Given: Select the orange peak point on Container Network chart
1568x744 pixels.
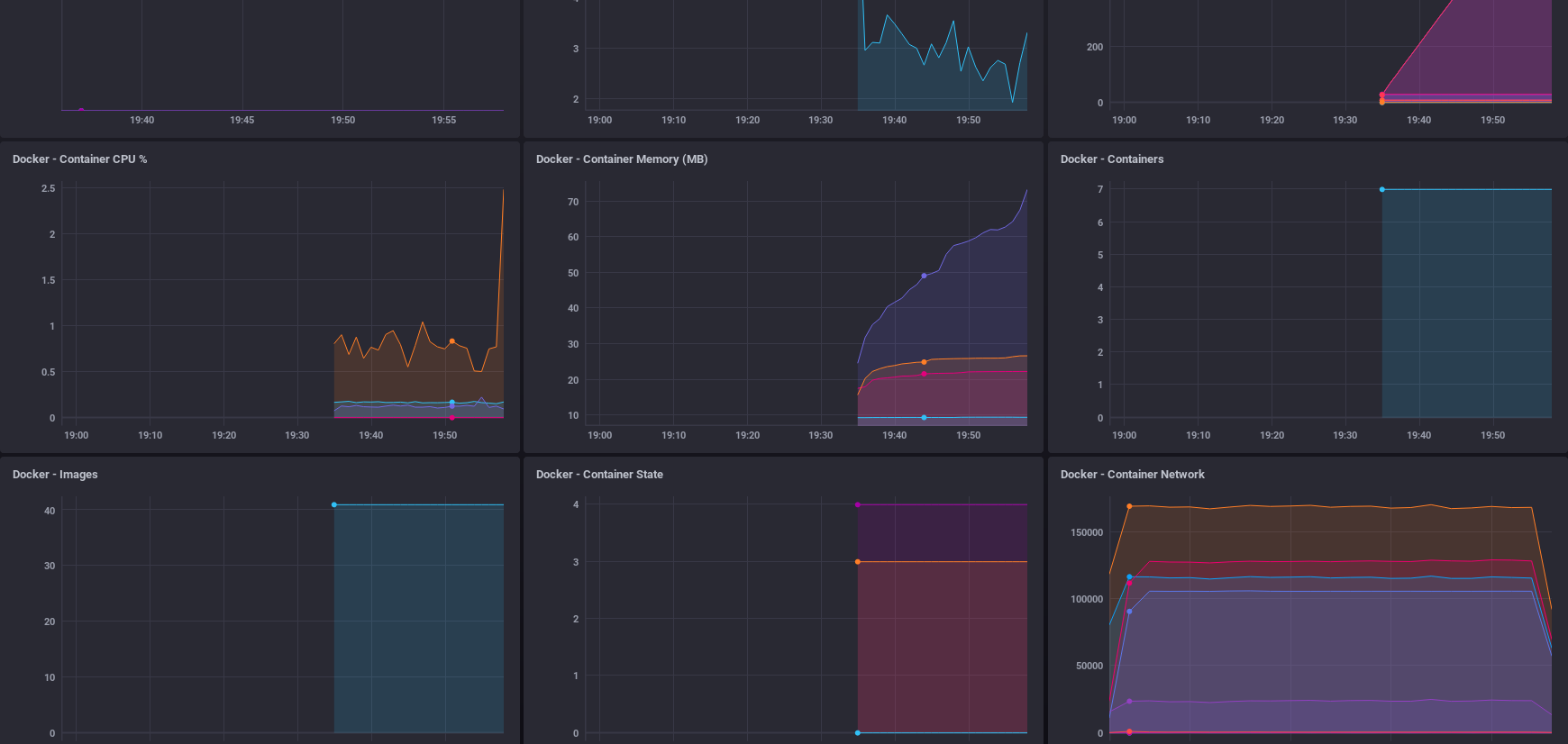Looking at the screenshot, I should (x=1129, y=506).
